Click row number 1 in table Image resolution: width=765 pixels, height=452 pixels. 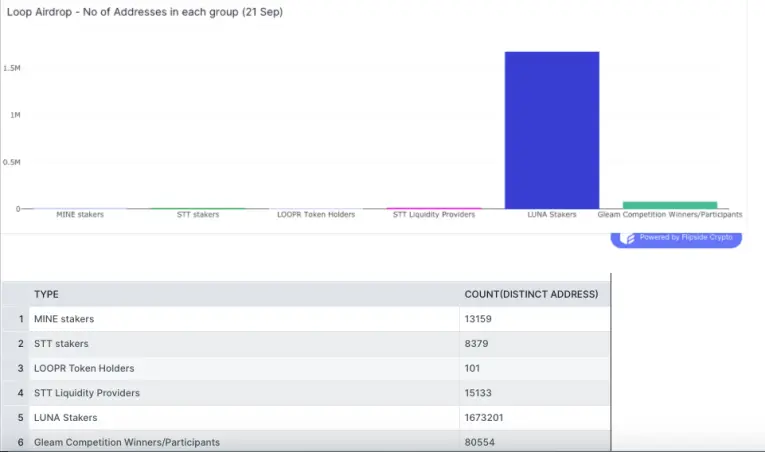(21, 319)
